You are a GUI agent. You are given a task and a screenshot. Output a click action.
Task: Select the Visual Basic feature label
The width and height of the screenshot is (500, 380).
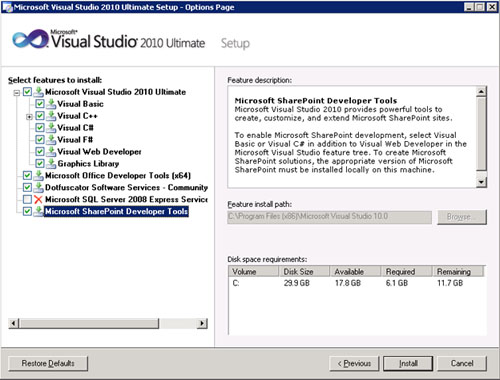(x=80, y=104)
